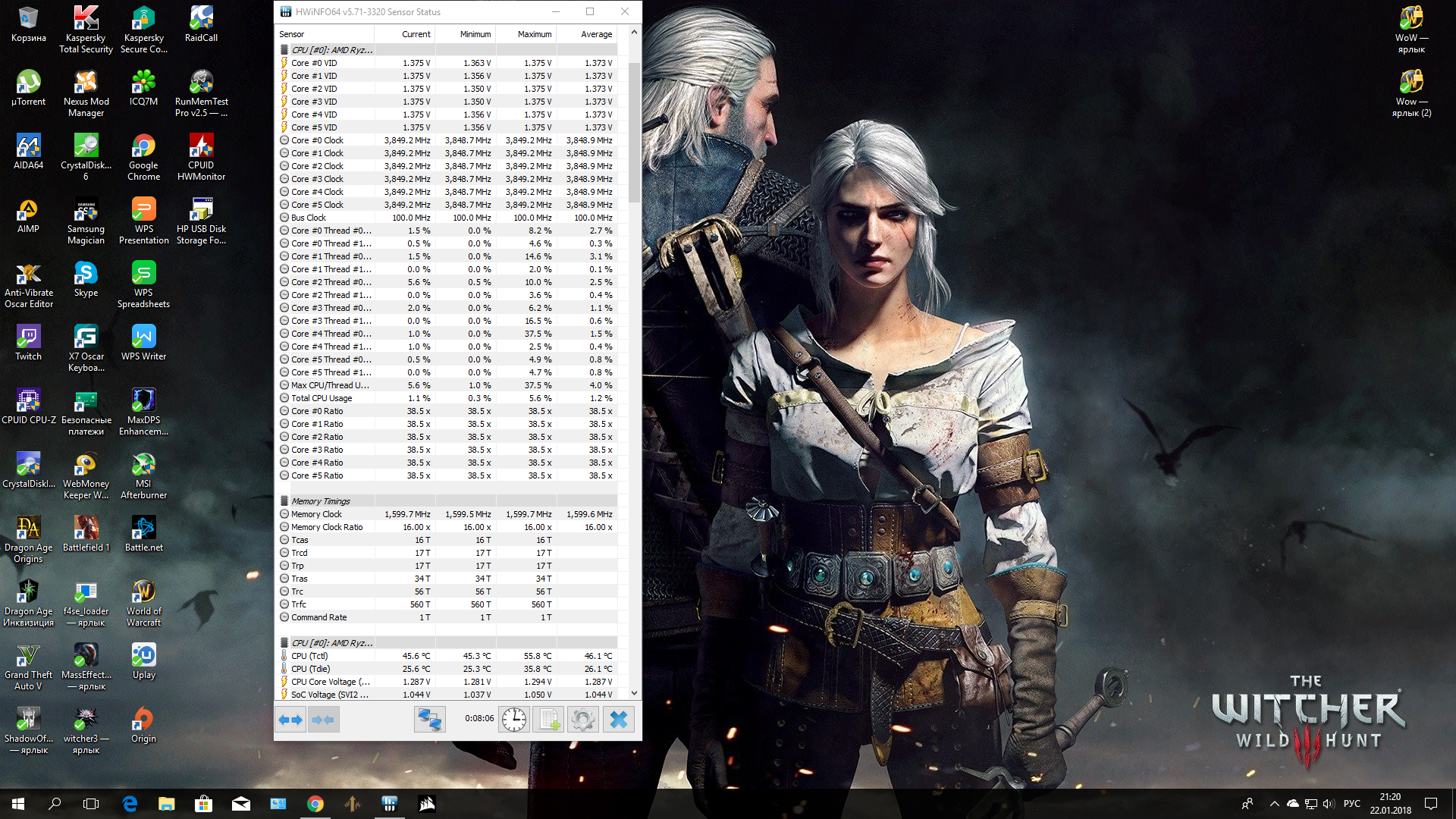Reset the elapsed time clock icon
Image resolution: width=1456 pixels, height=819 pixels.
point(514,720)
